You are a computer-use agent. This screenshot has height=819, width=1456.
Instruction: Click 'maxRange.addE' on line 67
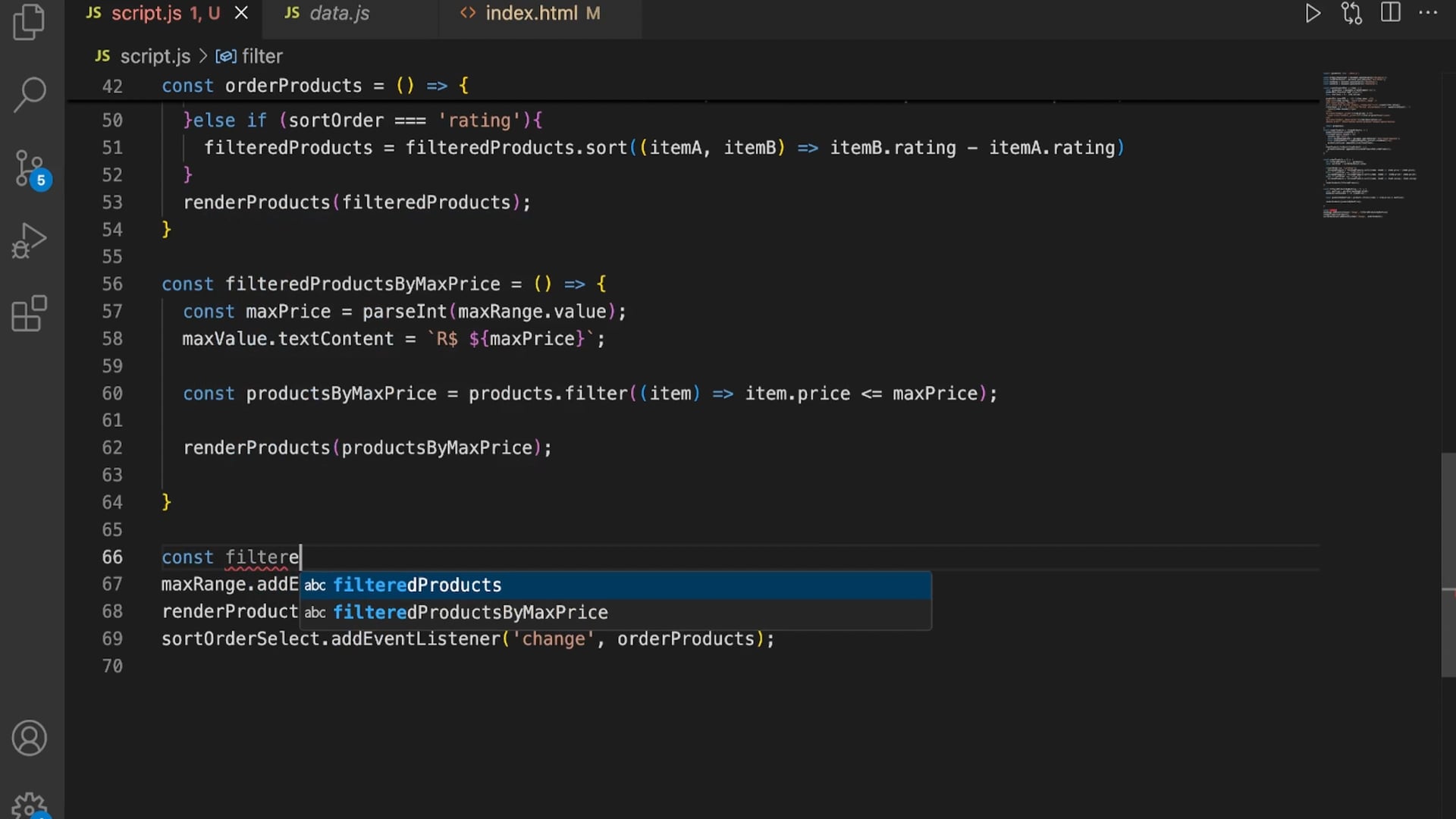tap(230, 584)
